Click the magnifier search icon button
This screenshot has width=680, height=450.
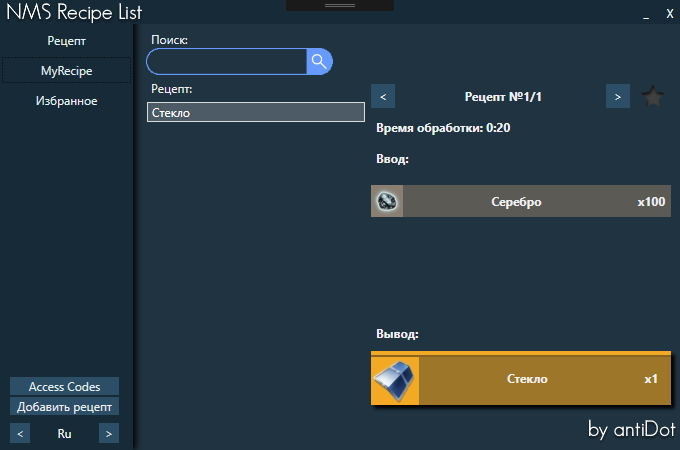[319, 62]
